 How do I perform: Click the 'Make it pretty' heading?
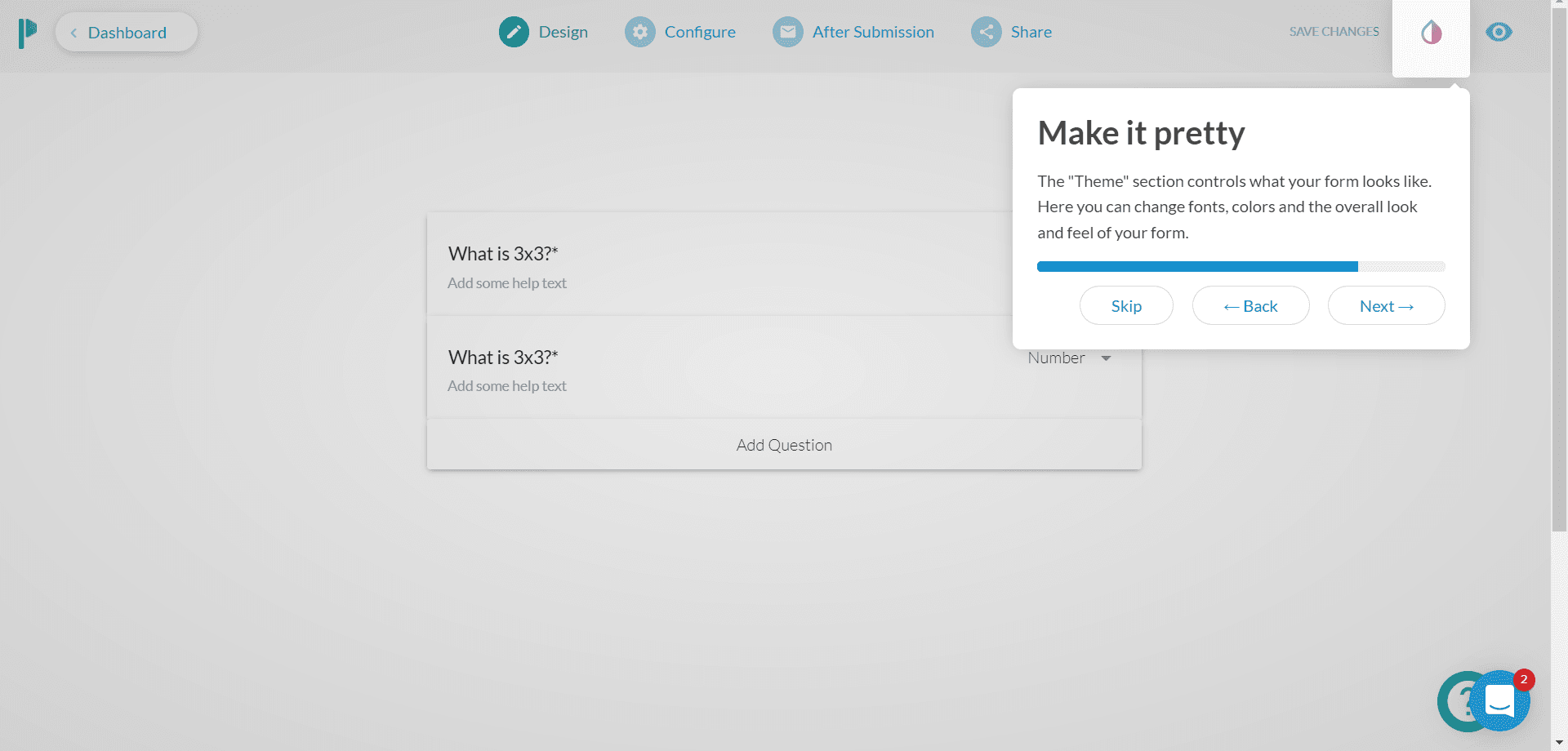point(1141,133)
